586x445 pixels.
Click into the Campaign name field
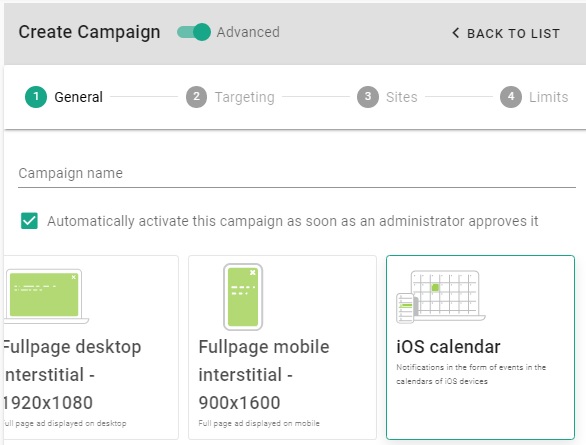coord(297,174)
